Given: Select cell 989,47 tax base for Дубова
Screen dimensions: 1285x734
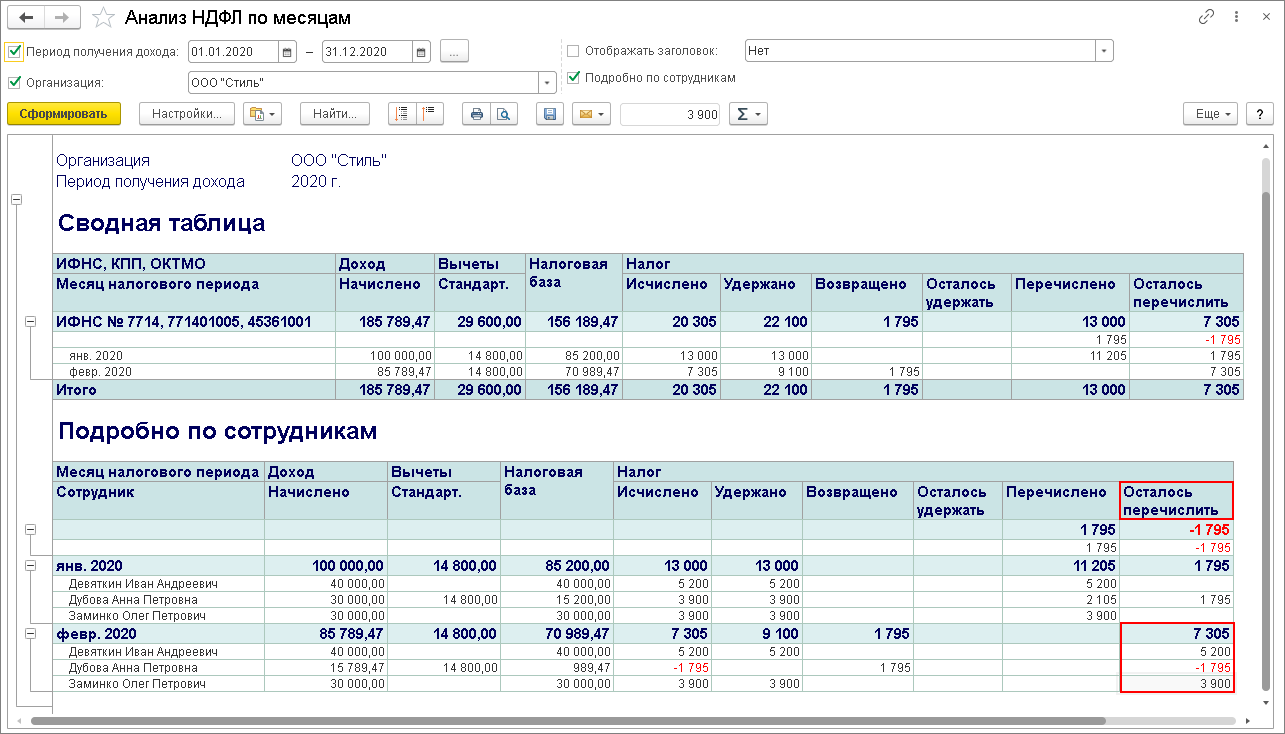Looking at the screenshot, I should click(556, 668).
